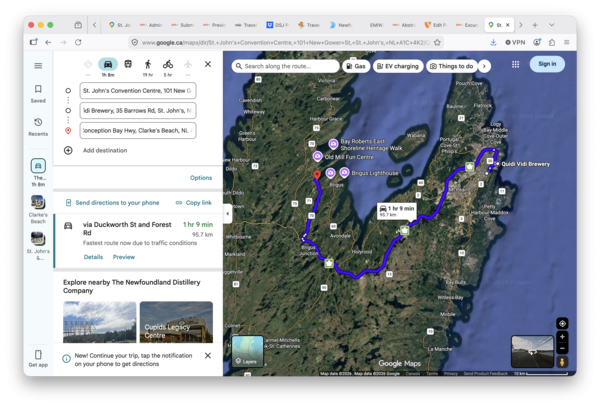Click Brigus Lighthouse map marker
The width and height of the screenshot is (600, 407).
[x=344, y=173]
